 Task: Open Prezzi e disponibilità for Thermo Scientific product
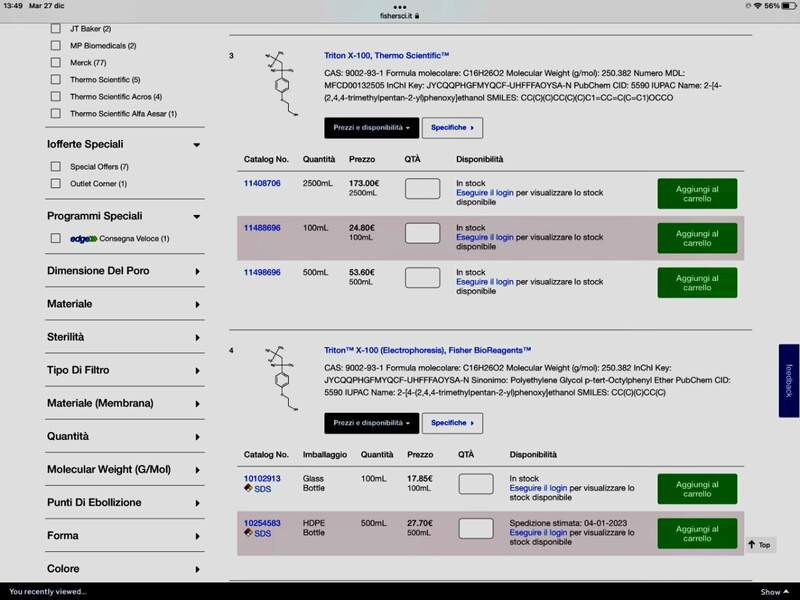371,128
